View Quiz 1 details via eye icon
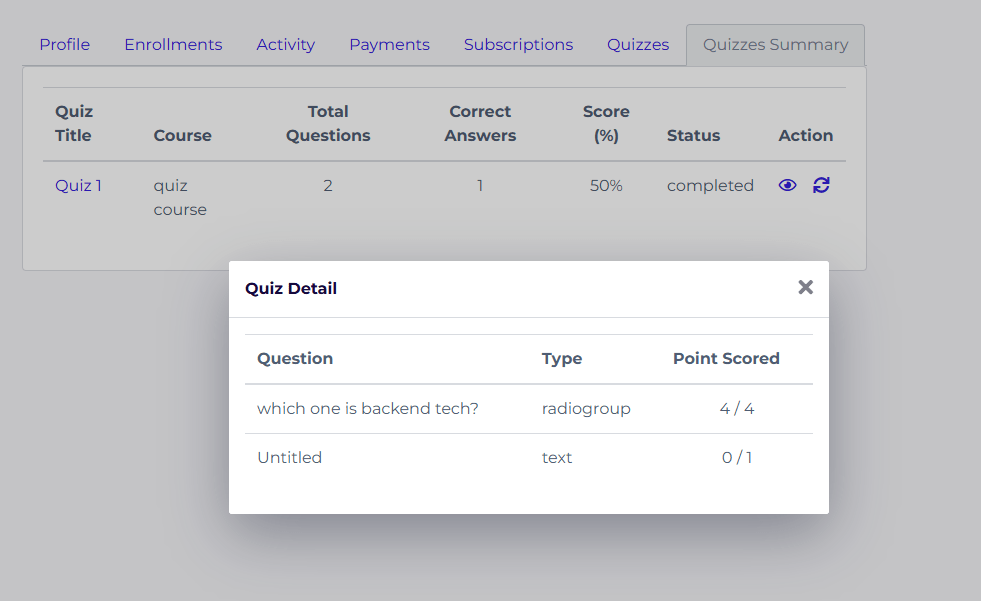Screen dimensions: 981x601 [788, 185]
